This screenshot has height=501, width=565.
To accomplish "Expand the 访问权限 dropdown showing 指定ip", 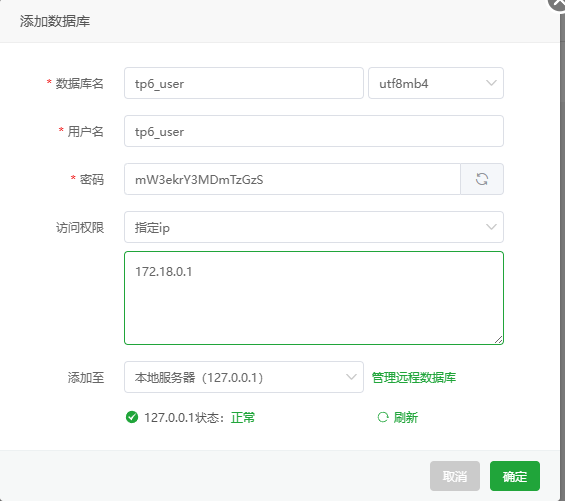I will click(x=314, y=227).
